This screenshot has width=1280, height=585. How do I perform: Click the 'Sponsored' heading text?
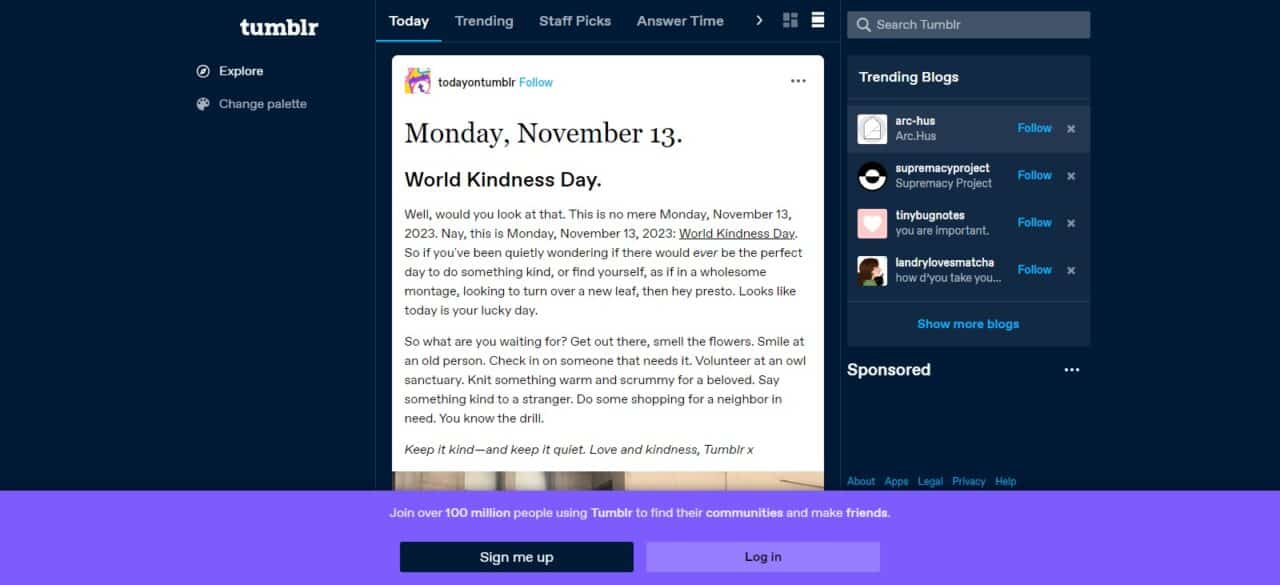tap(888, 370)
